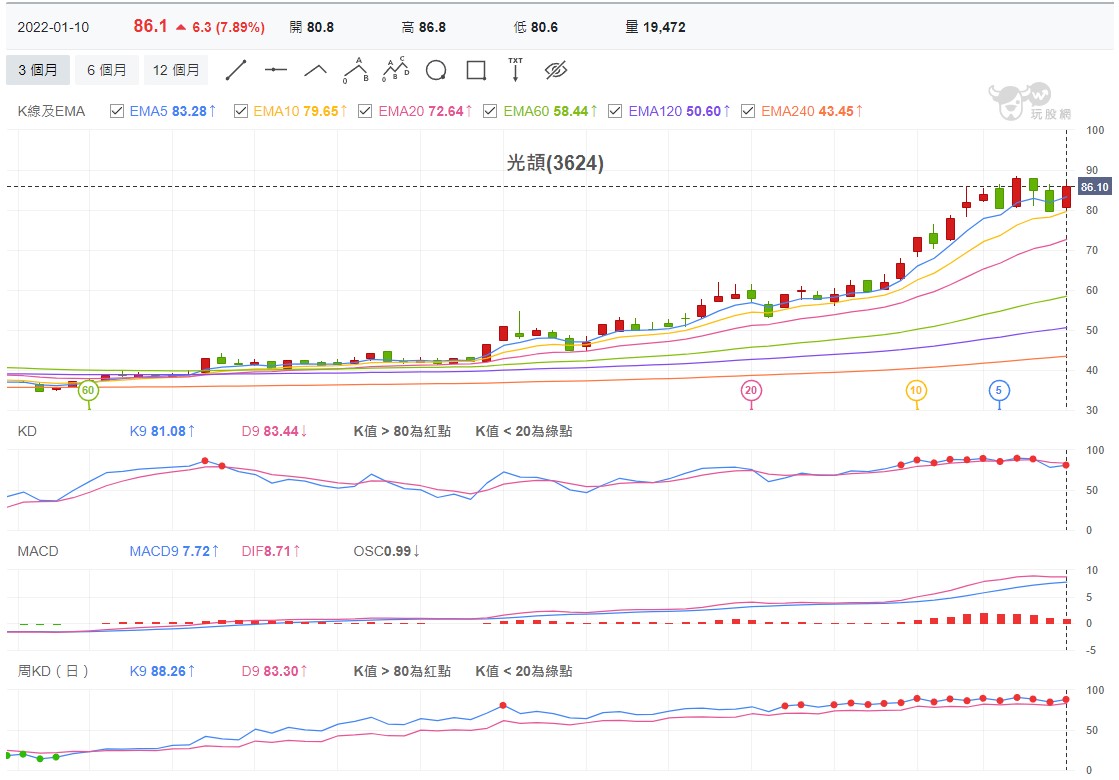This screenshot has height=780, width=1119.
Task: Select the circle drawing tool
Action: (436, 70)
